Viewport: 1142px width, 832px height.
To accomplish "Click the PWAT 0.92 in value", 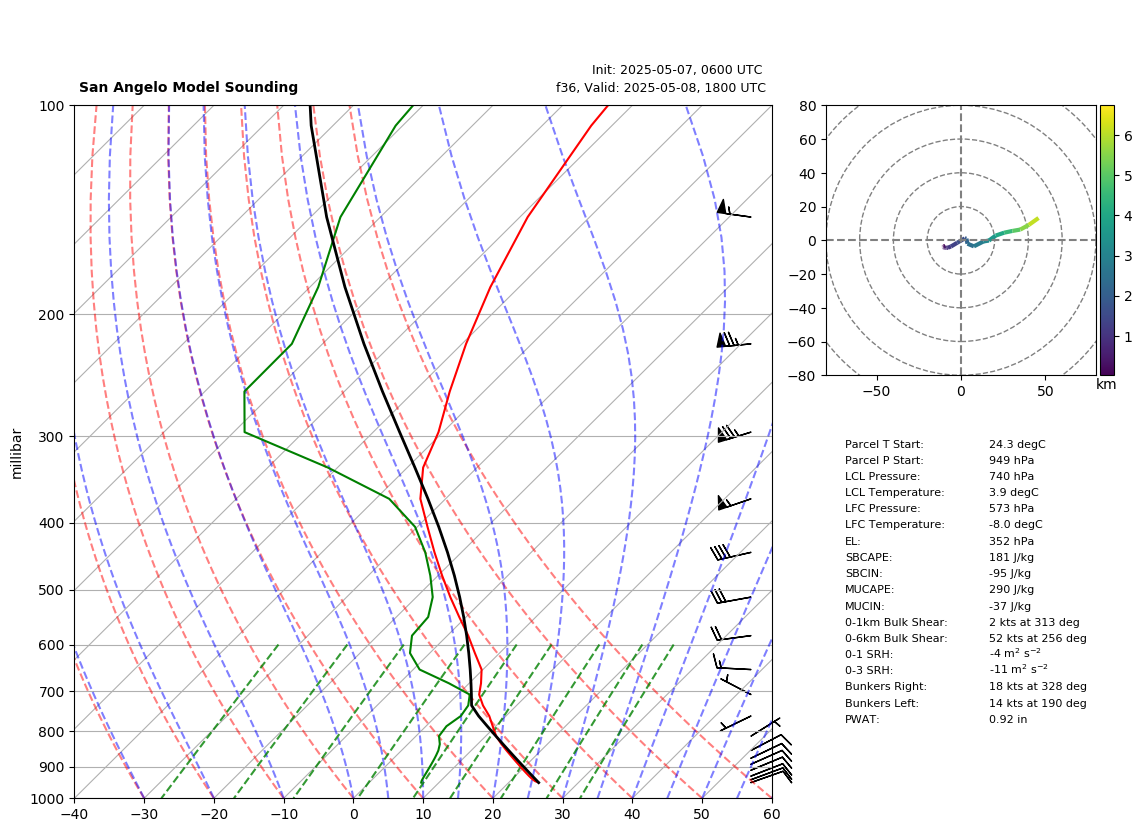I will point(1008,719).
